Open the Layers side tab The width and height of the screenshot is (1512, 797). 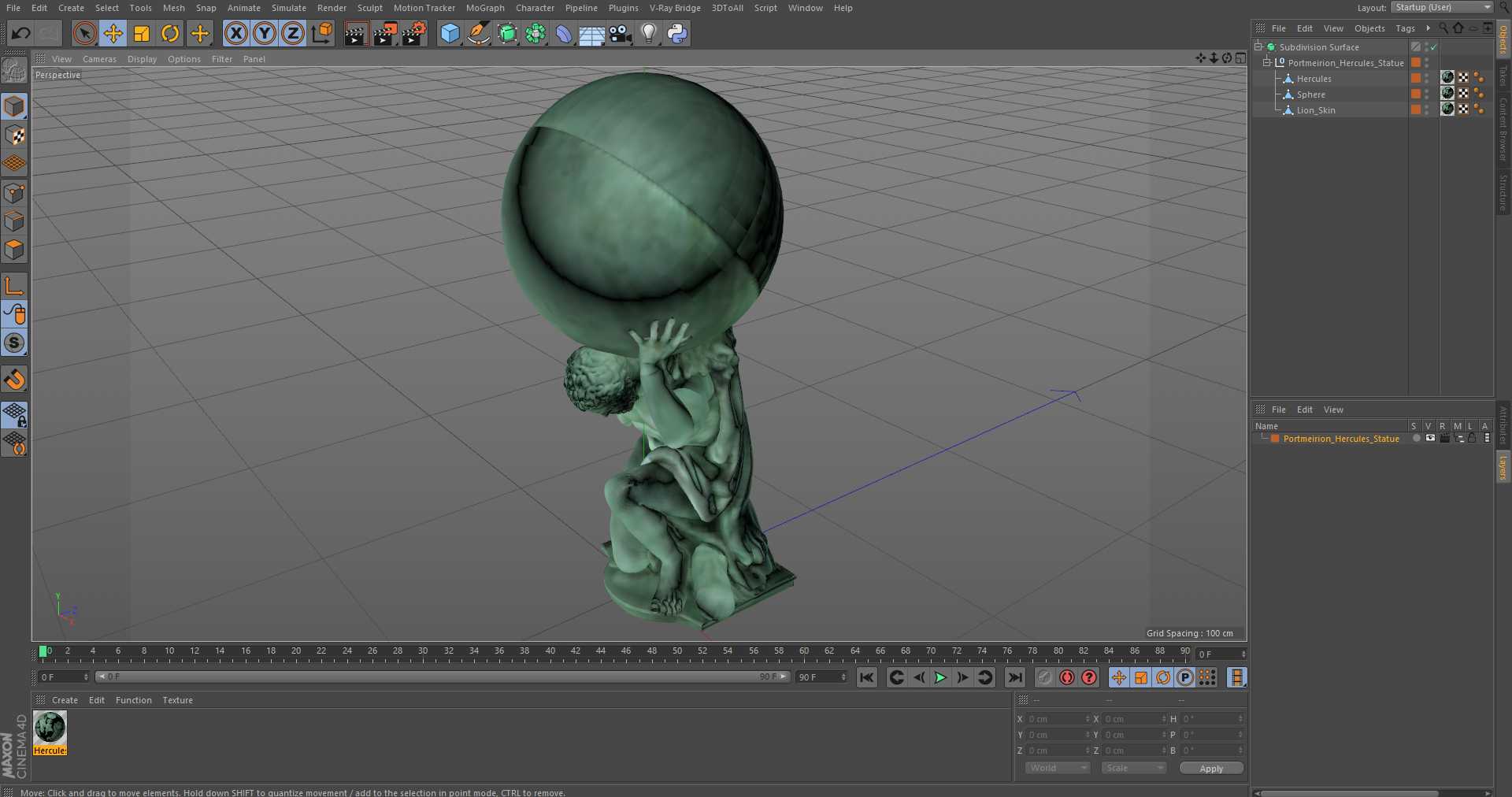pos(1503,467)
